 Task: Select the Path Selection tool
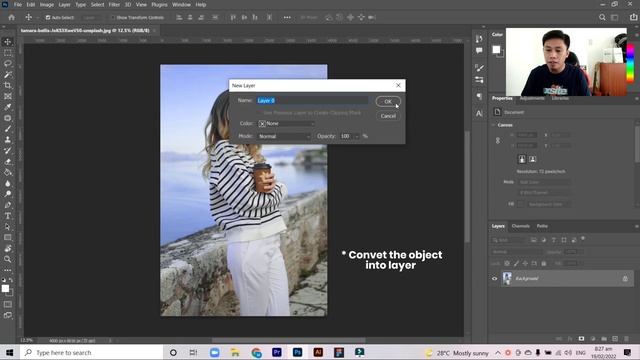pyautogui.click(x=8, y=227)
